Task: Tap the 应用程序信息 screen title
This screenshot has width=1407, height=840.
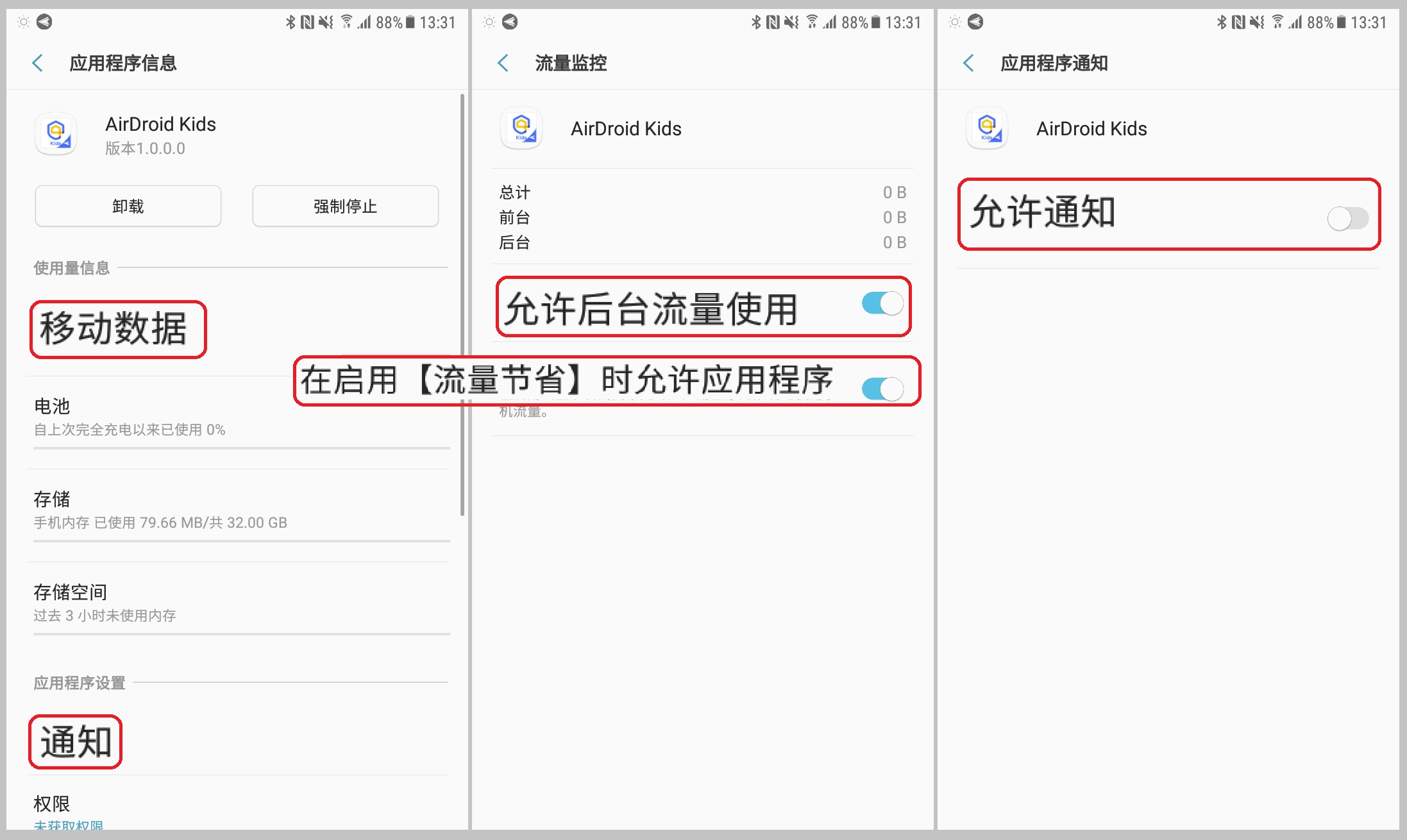Action: pos(123,63)
